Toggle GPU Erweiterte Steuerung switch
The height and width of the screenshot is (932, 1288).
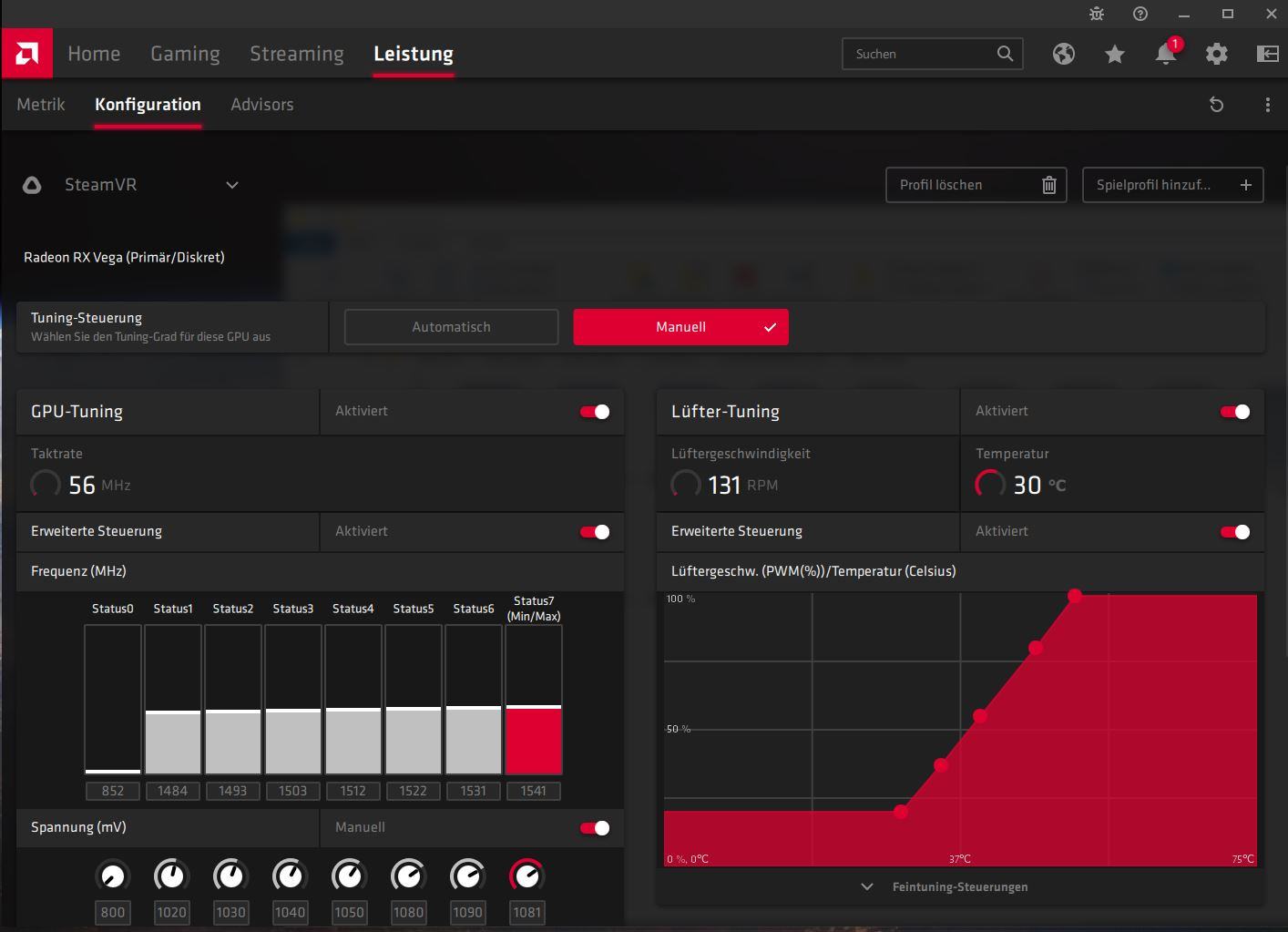(595, 532)
